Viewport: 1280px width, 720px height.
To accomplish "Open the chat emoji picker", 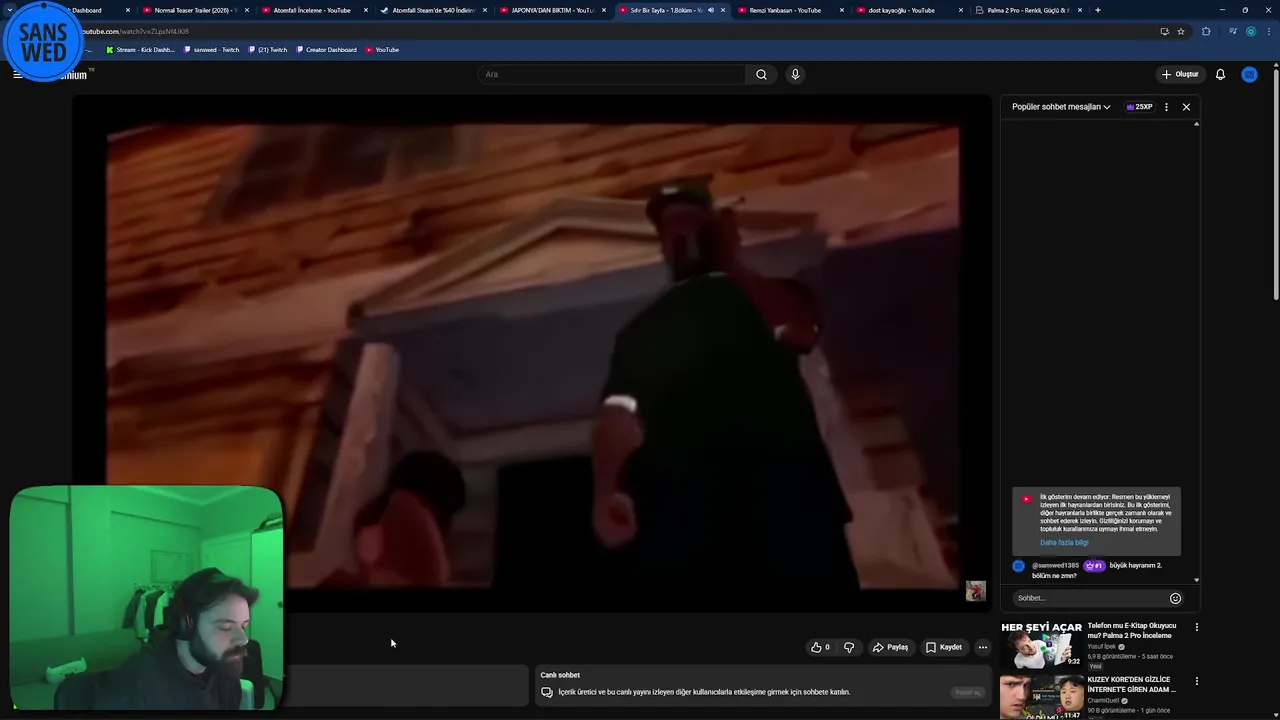I will point(1176,598).
